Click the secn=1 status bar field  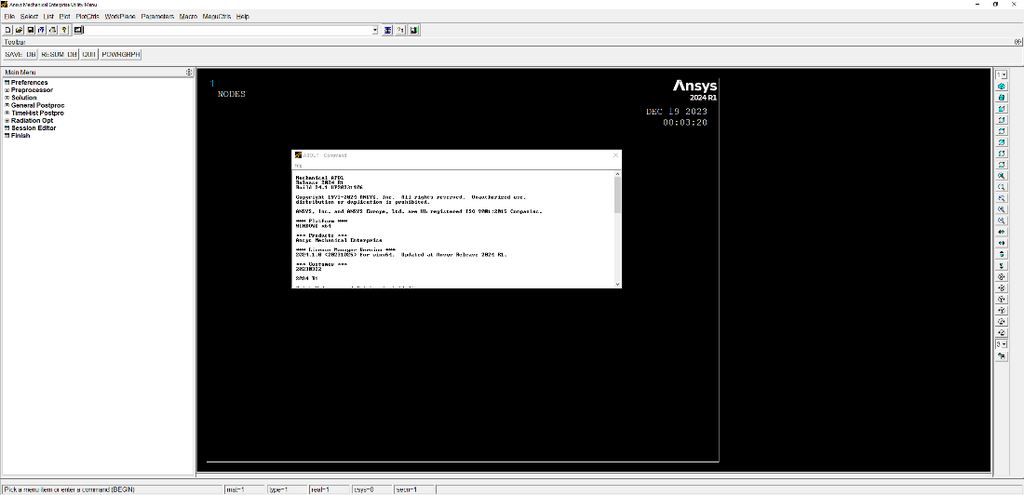(x=413, y=489)
